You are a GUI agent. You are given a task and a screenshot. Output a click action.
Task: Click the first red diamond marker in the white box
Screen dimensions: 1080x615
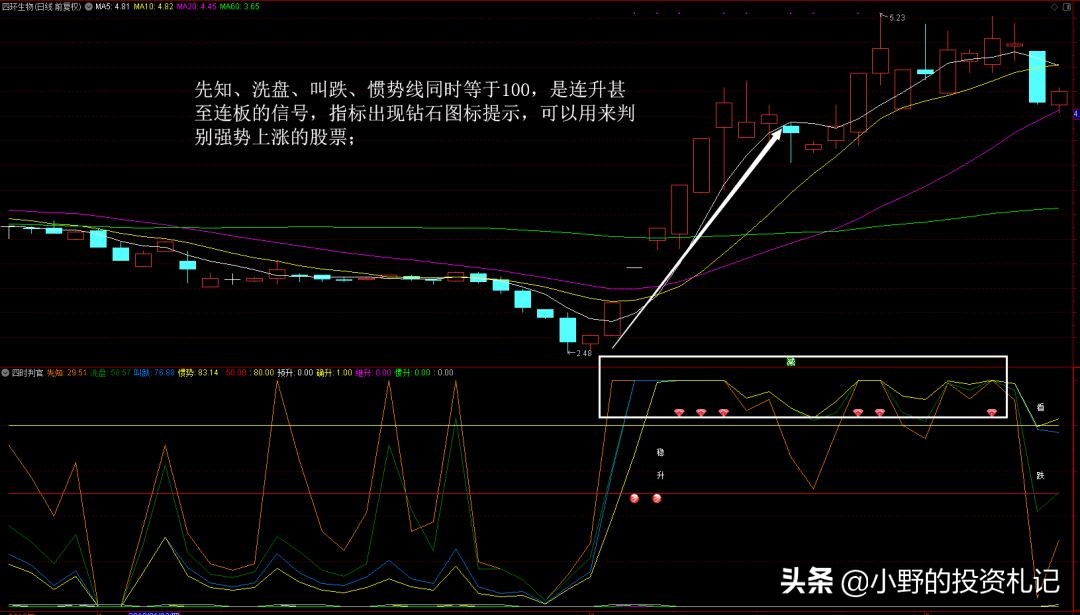tap(679, 412)
